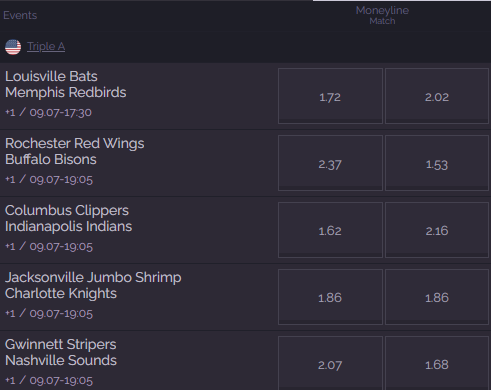Open Gwinnett Stripers vs Nashville Sounds event
This screenshot has height=390, width=491.
point(61,352)
